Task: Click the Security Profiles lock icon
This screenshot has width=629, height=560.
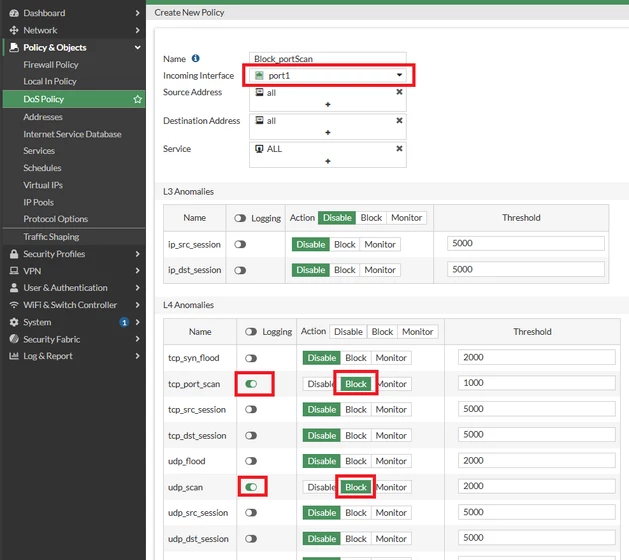Action: point(14,254)
